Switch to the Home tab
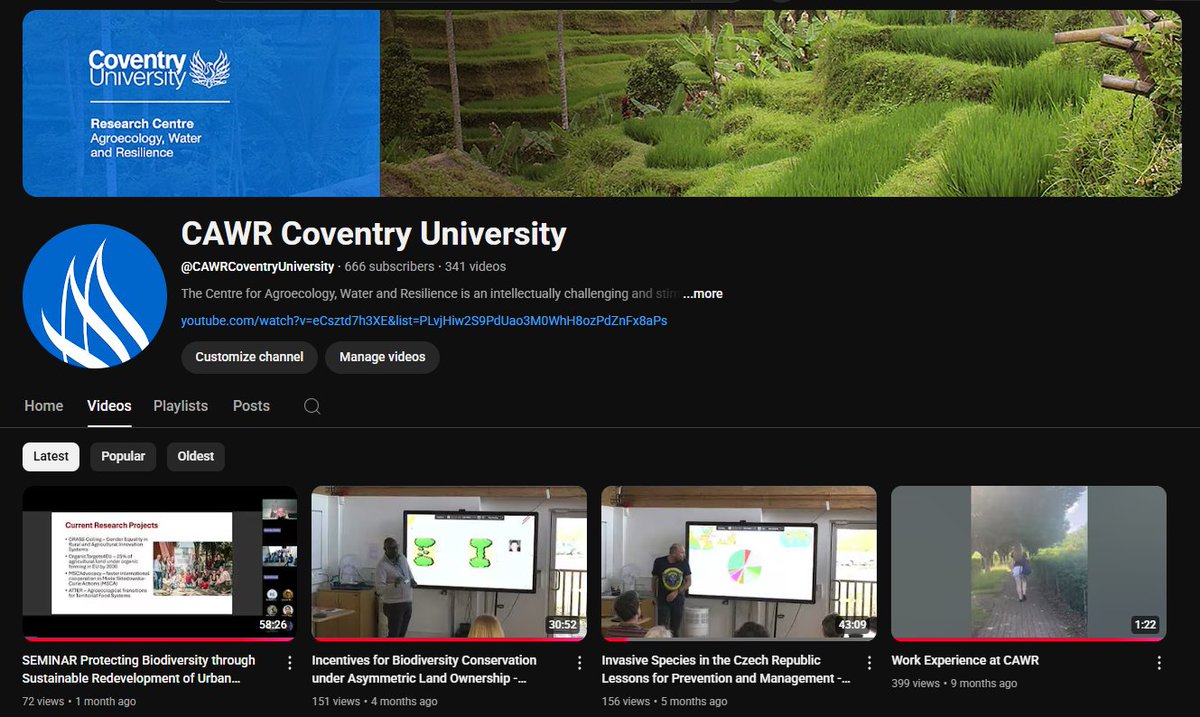 pos(44,406)
